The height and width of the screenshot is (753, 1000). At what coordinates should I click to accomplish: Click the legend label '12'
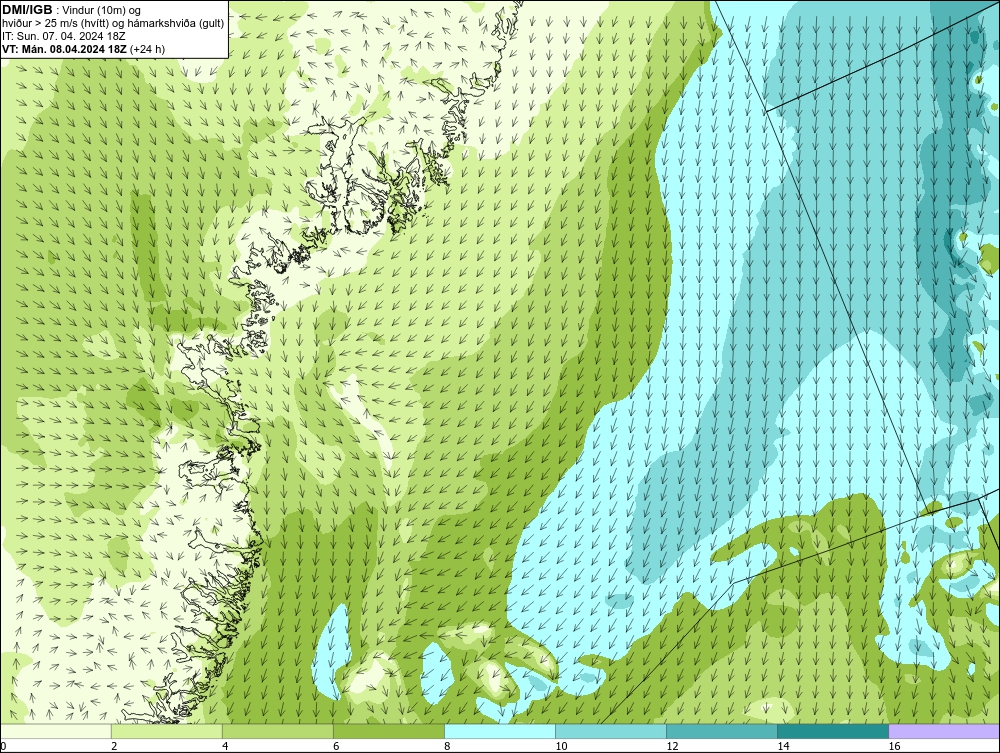pos(672,746)
